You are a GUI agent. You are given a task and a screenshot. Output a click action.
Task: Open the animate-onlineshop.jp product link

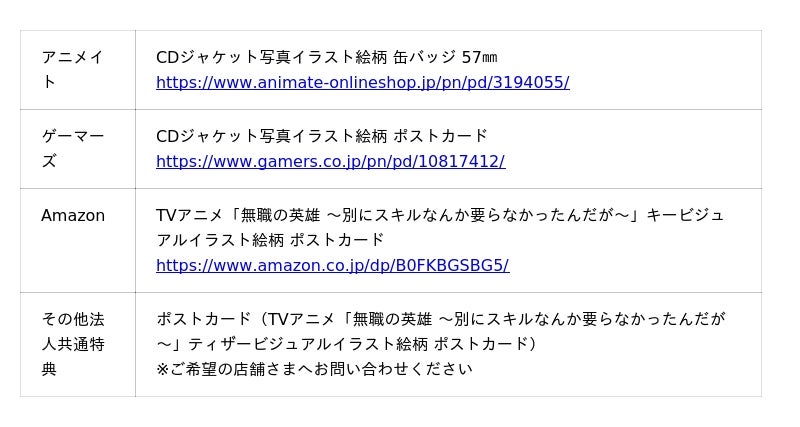[x=363, y=82]
